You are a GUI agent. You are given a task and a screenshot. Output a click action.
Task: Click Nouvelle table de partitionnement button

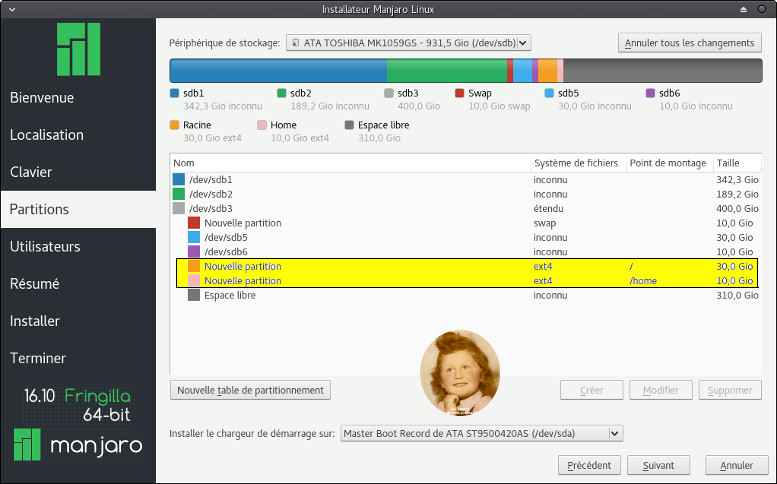pyautogui.click(x=250, y=390)
